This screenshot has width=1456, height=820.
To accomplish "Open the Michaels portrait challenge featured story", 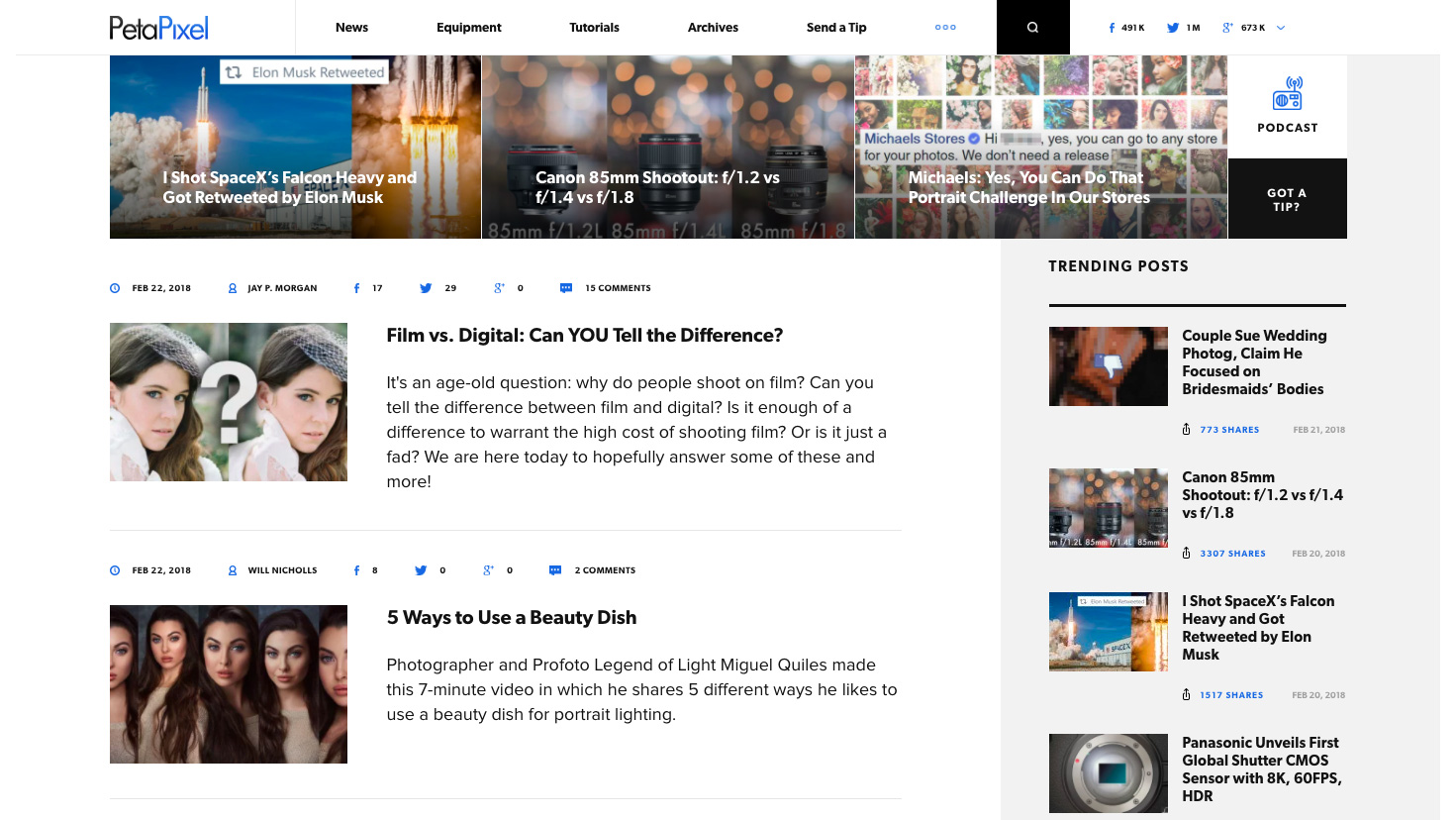I will pyautogui.click(x=1041, y=147).
